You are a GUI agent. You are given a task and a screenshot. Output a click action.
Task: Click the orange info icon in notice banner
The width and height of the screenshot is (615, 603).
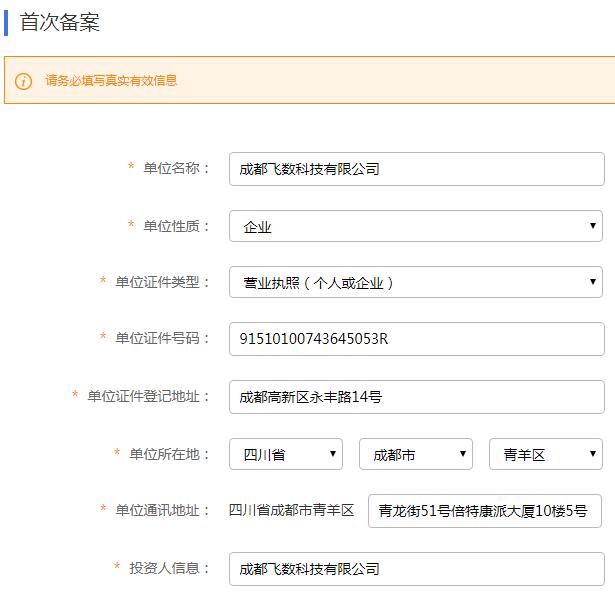point(24,81)
